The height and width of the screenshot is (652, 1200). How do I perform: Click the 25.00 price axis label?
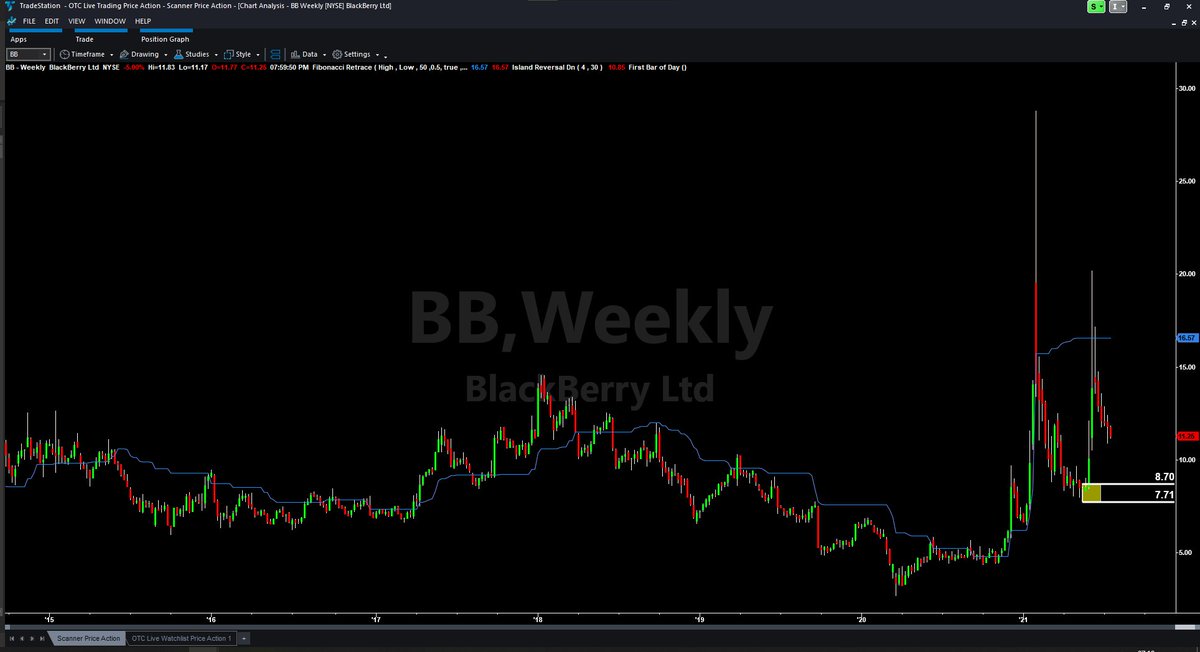point(1188,181)
